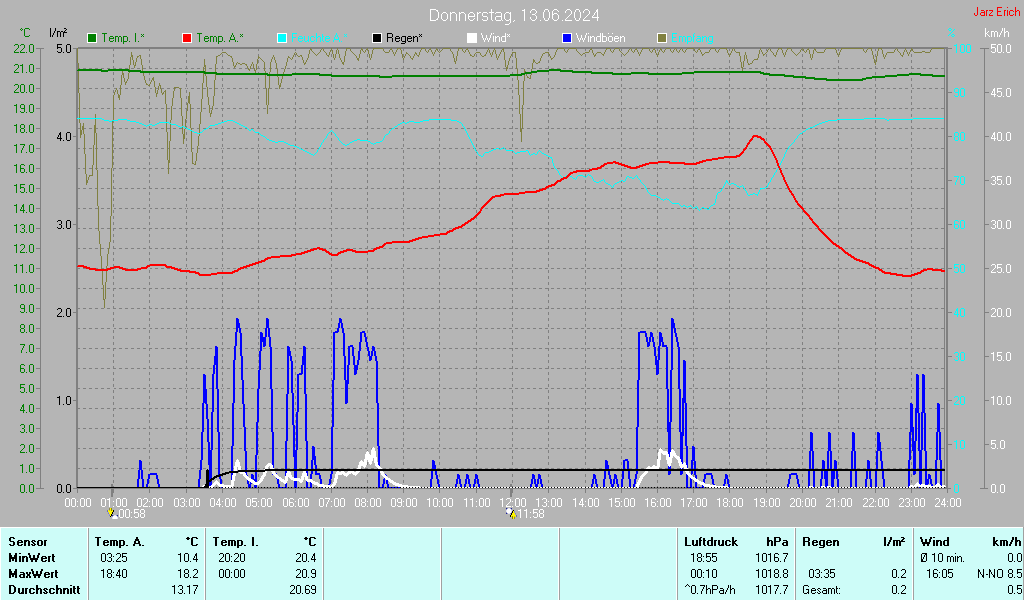Click the green °C axis unit label
The width and height of the screenshot is (1024, 600).
coord(25,33)
